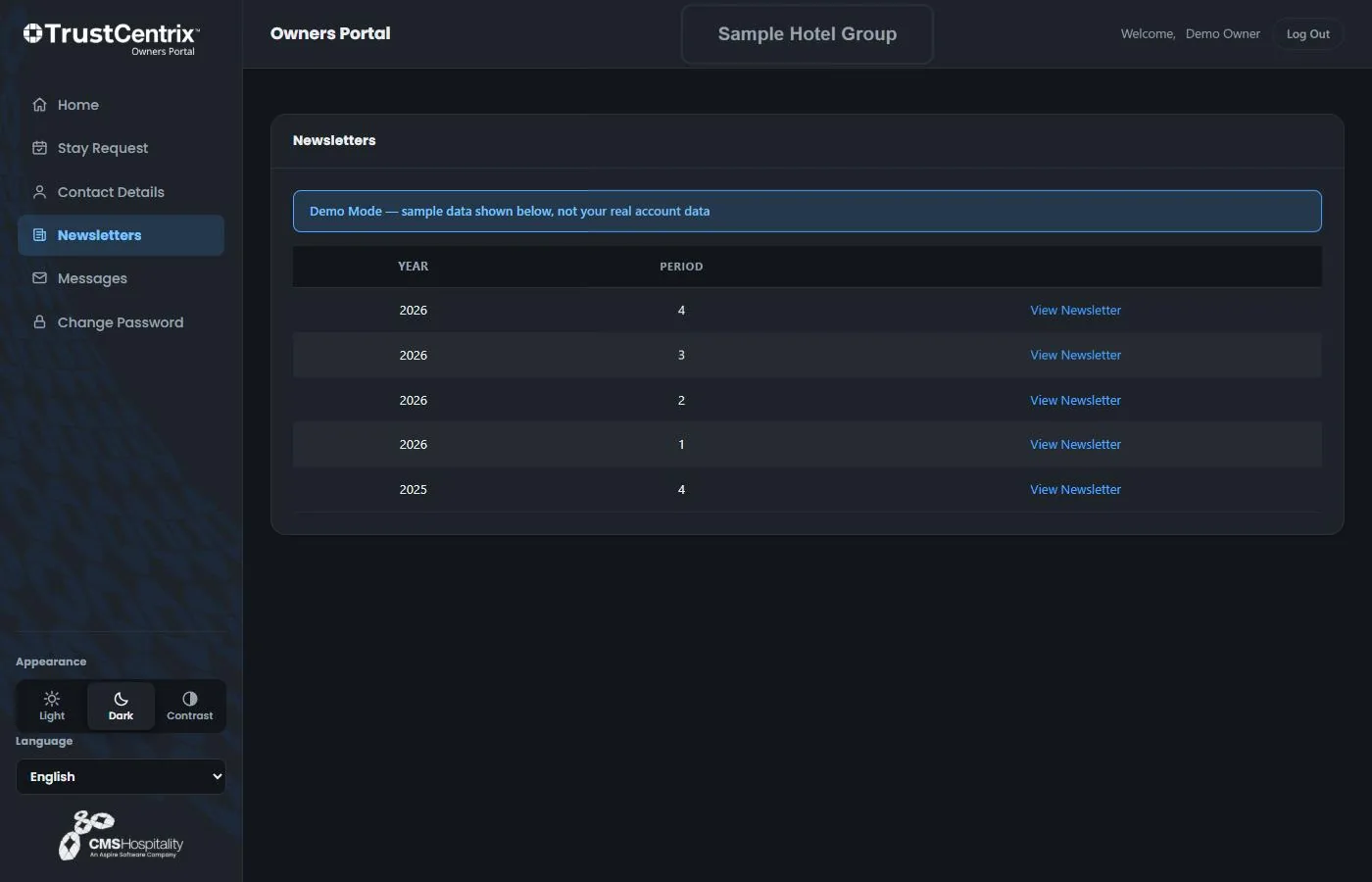This screenshot has width=1372, height=882.
Task: View Newsletter for 2026 period 3
Action: coord(1075,356)
